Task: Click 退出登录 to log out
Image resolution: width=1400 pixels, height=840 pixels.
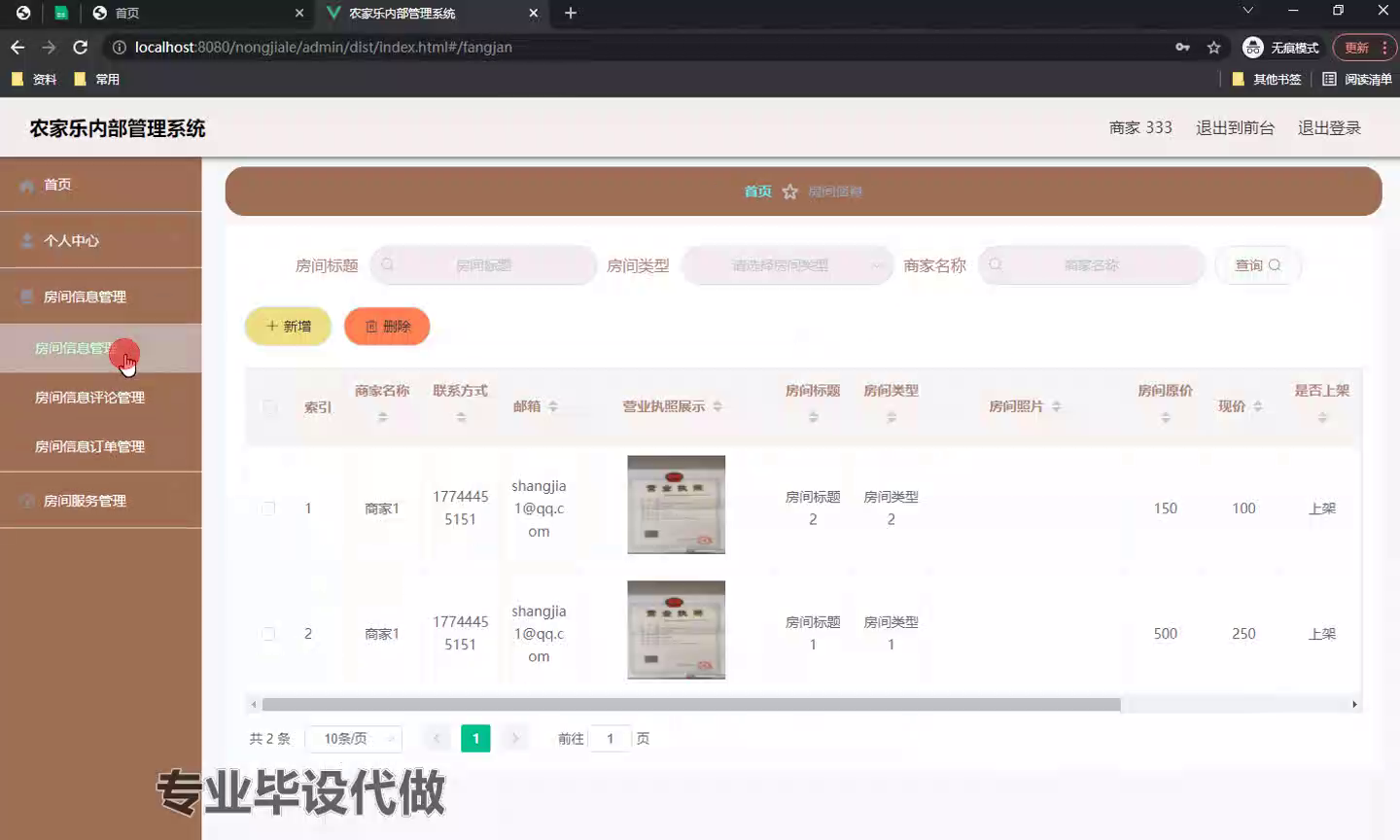Action: click(1329, 127)
